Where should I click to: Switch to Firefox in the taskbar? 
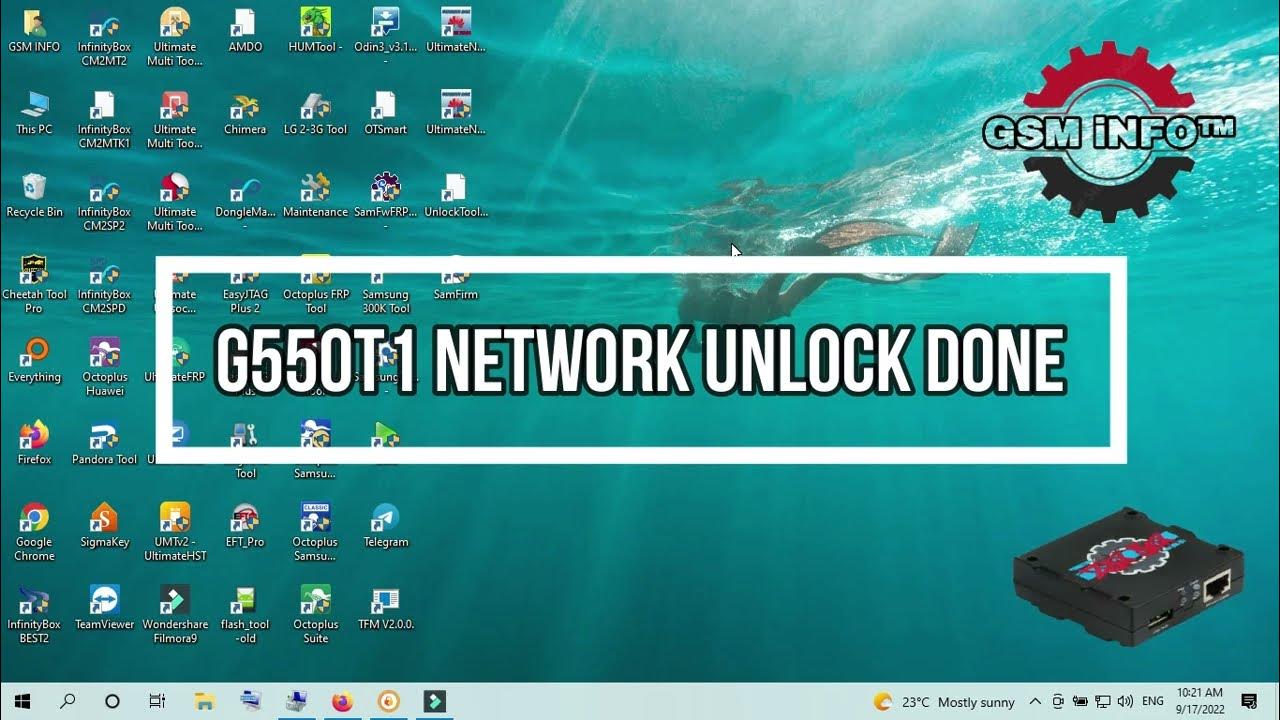342,701
